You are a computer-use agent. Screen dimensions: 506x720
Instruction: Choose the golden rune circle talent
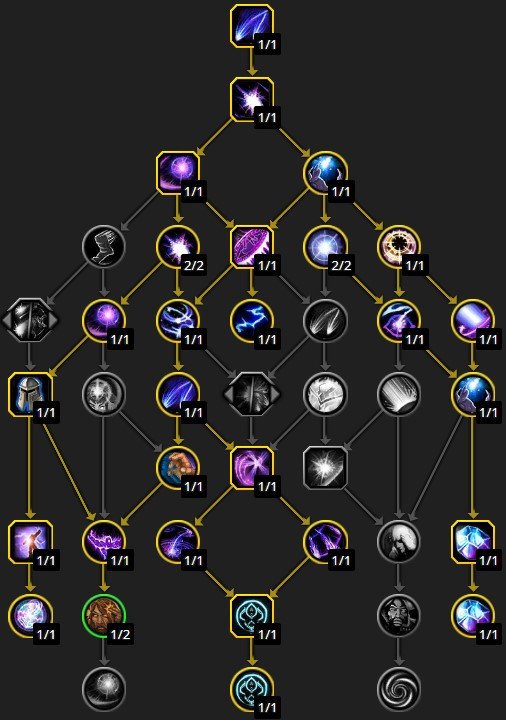(x=399, y=246)
